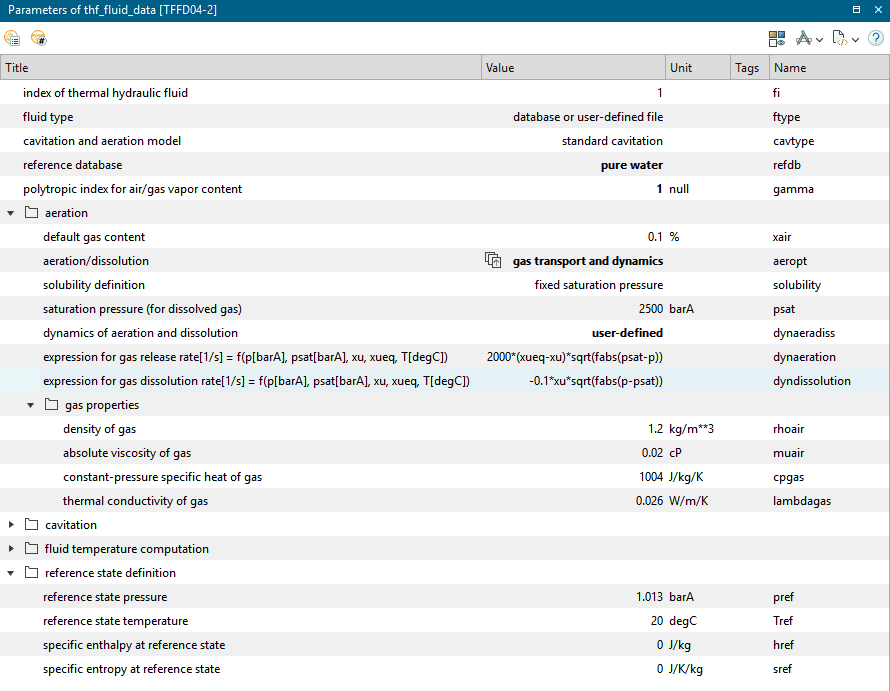
Task: Sort by the Title column header
Action: (x=240, y=68)
